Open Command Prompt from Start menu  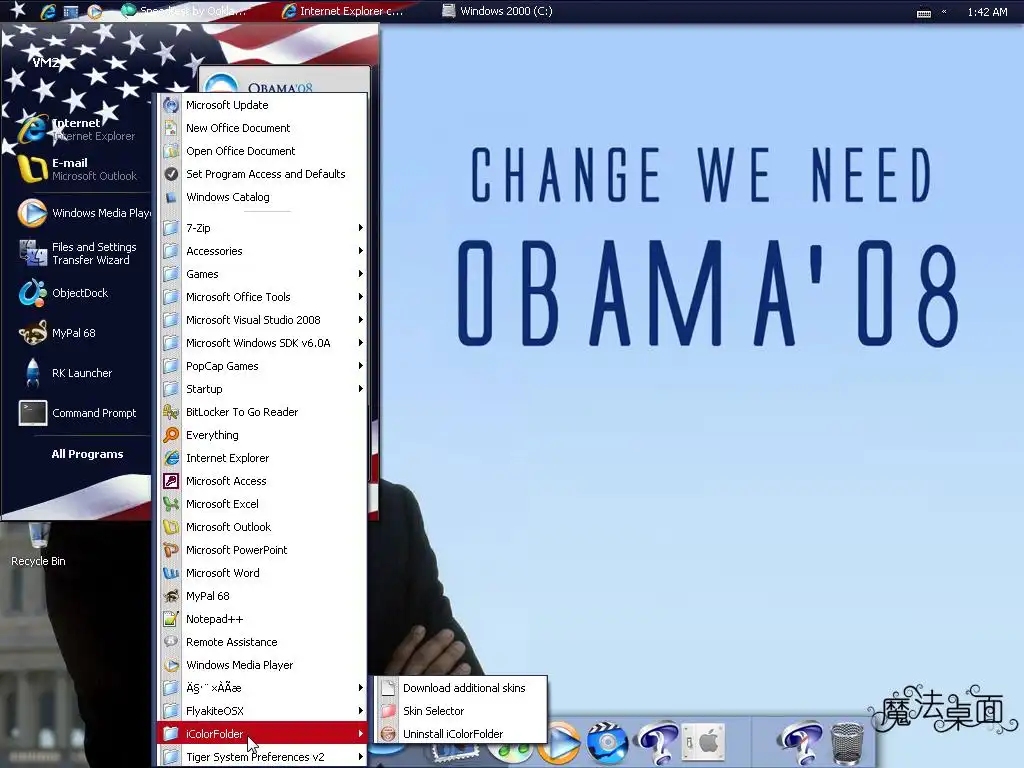pyautogui.click(x=80, y=413)
